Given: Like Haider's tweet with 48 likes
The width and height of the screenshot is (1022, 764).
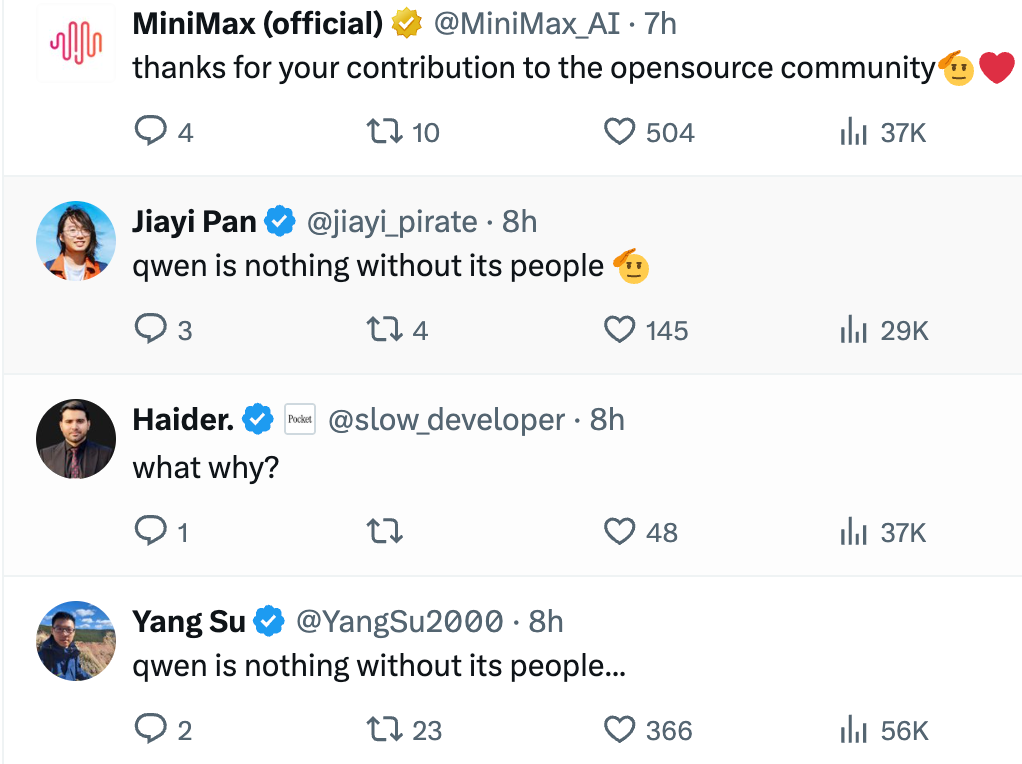Looking at the screenshot, I should pos(620,532).
